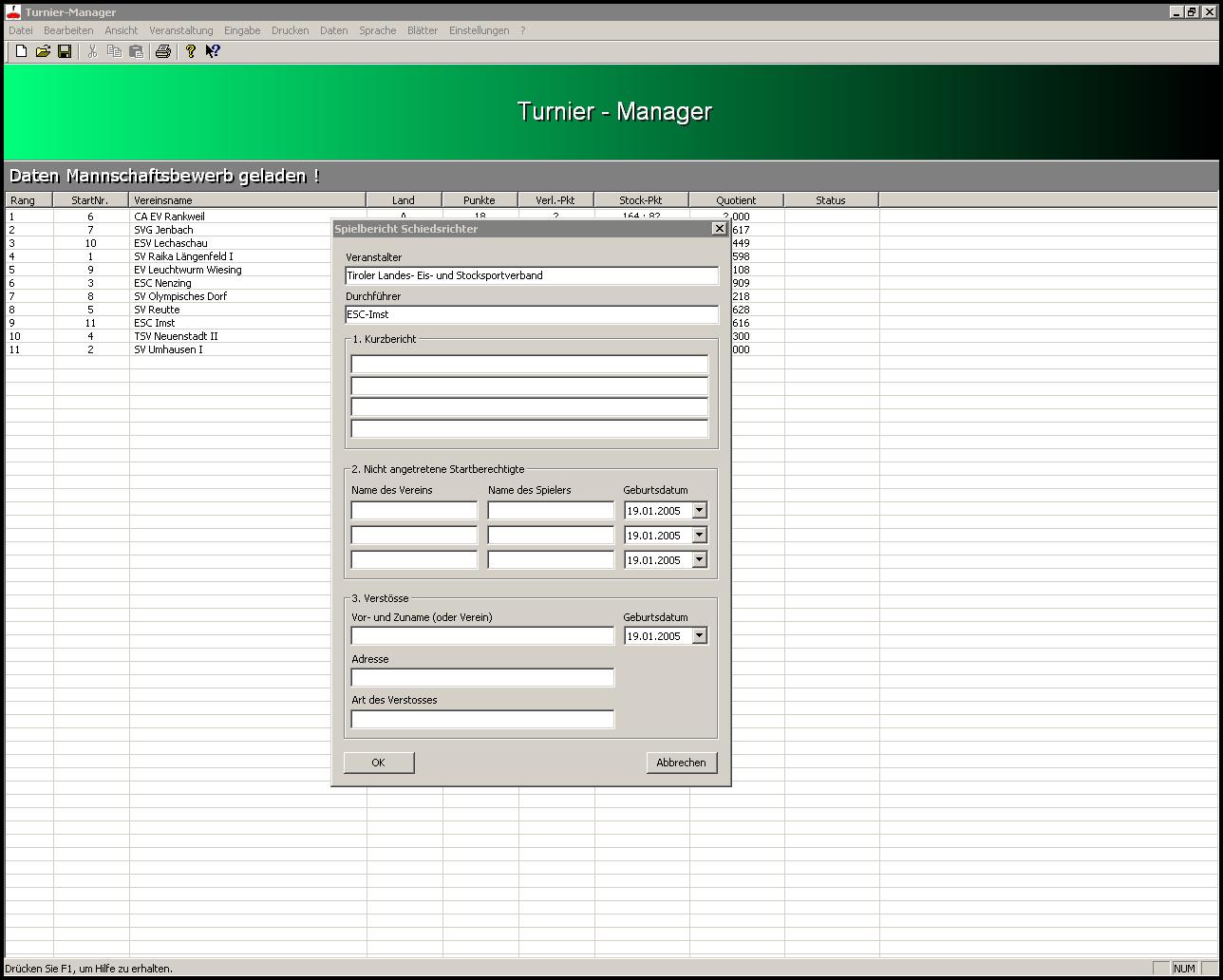The image size is (1223, 980).
Task: Click the first Kurzbericht text line
Action: (530, 364)
